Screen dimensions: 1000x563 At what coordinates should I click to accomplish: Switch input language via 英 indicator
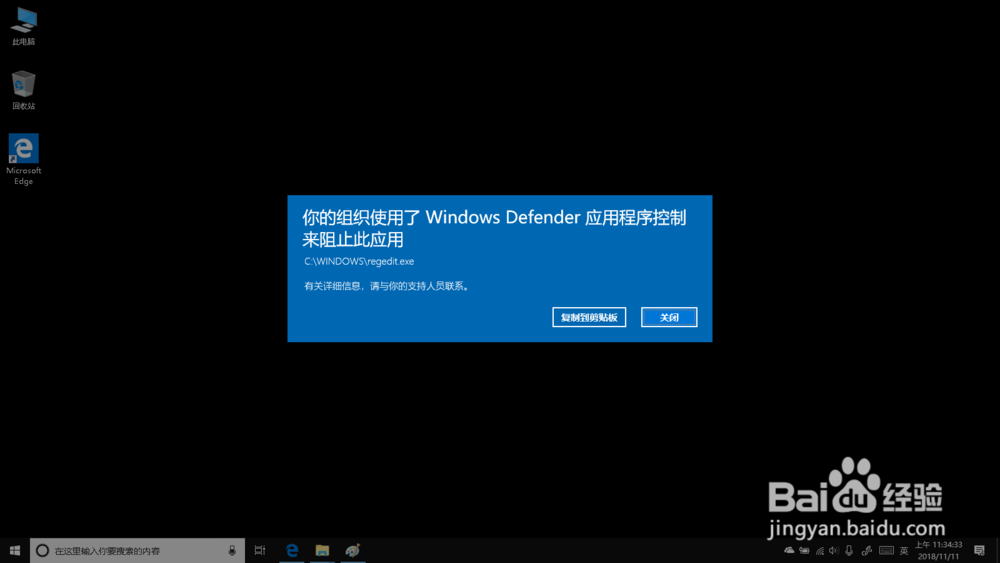click(904, 551)
